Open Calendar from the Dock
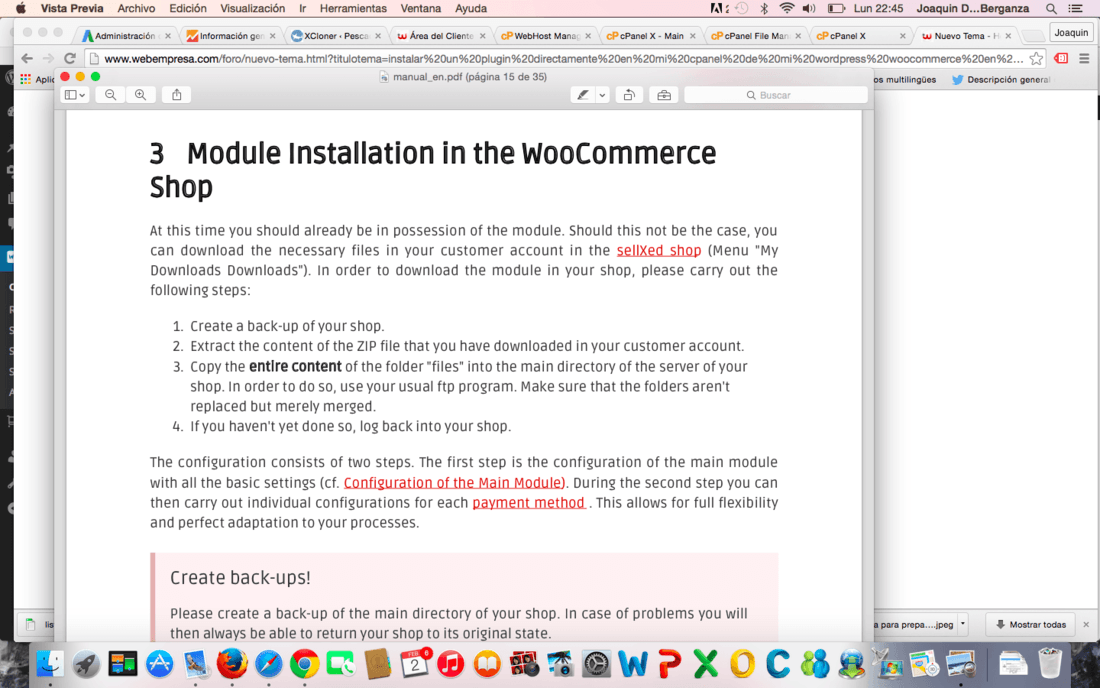The image size is (1100, 688). tap(415, 663)
